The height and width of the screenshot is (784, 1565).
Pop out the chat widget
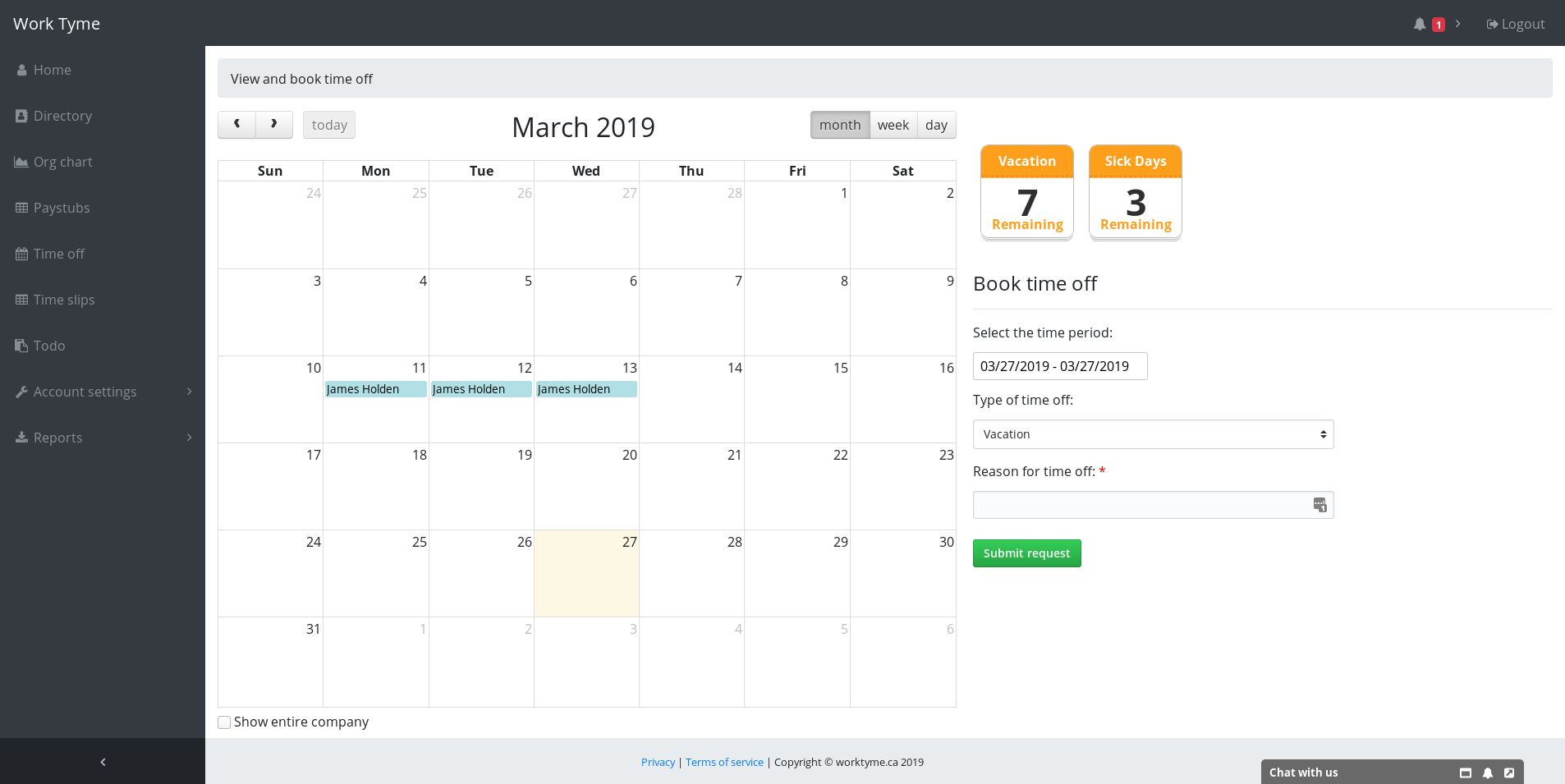(x=1509, y=773)
